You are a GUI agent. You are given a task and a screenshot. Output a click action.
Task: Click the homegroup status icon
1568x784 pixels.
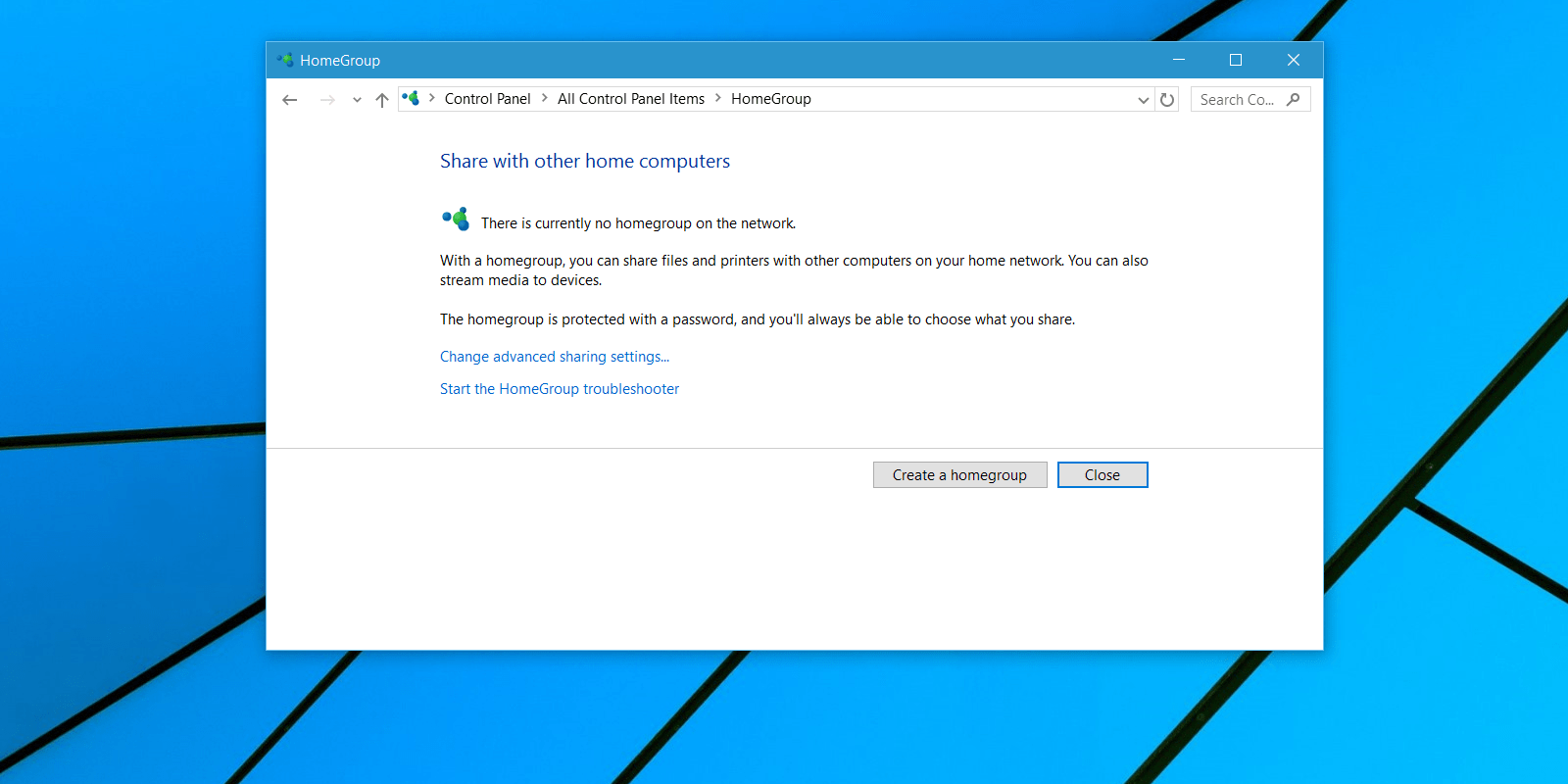pyautogui.click(x=456, y=220)
